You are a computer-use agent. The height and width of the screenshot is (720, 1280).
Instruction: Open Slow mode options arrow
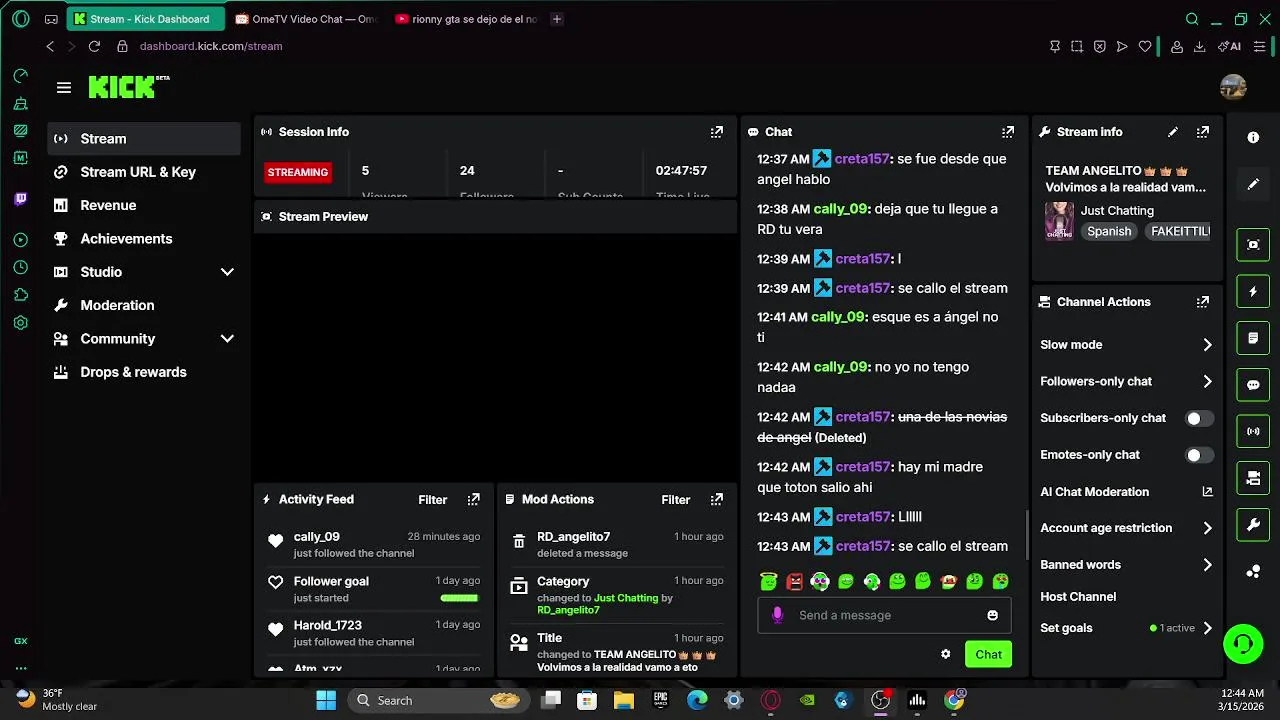(x=1207, y=345)
